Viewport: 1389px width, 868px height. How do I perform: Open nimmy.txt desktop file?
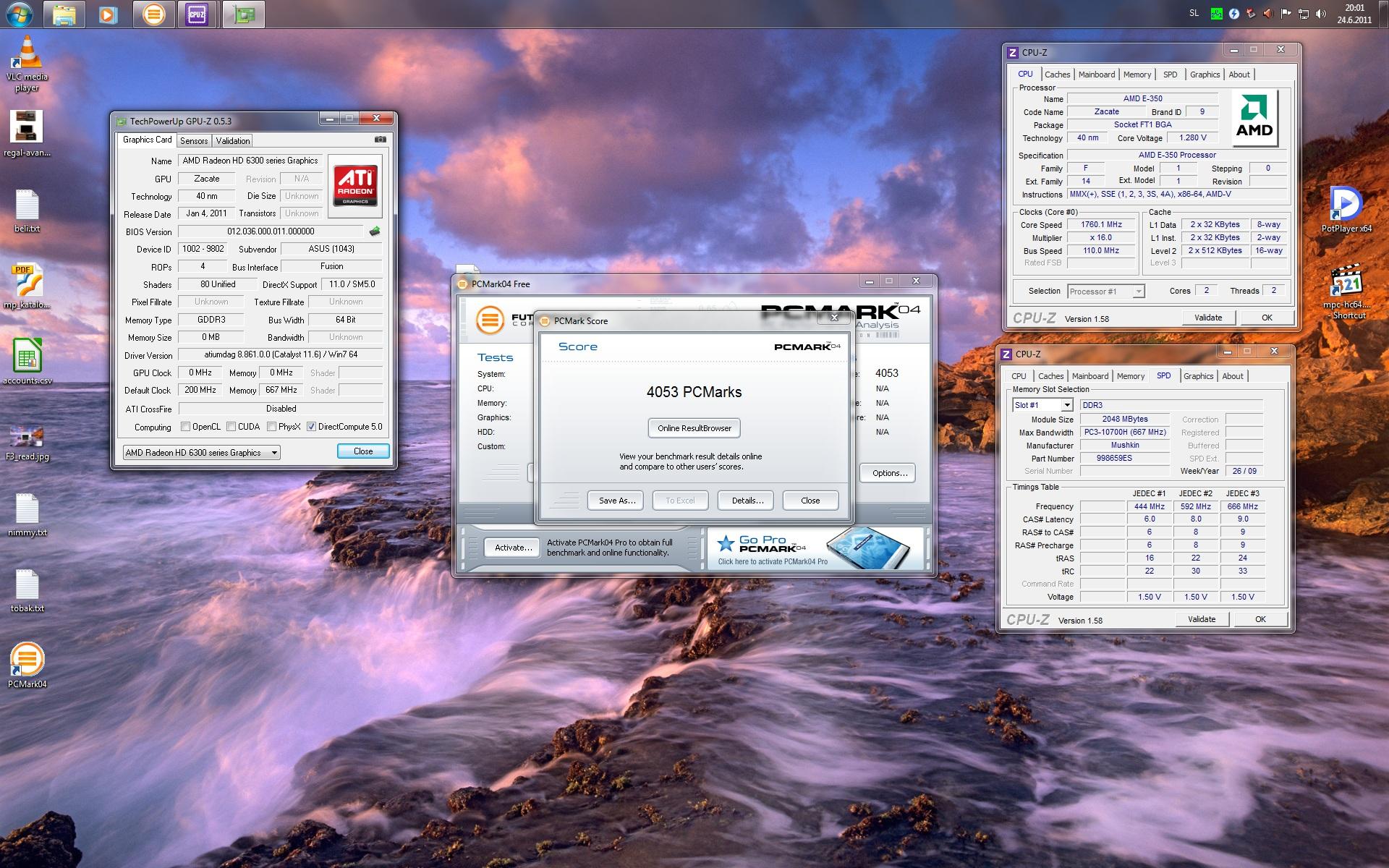coord(27,515)
